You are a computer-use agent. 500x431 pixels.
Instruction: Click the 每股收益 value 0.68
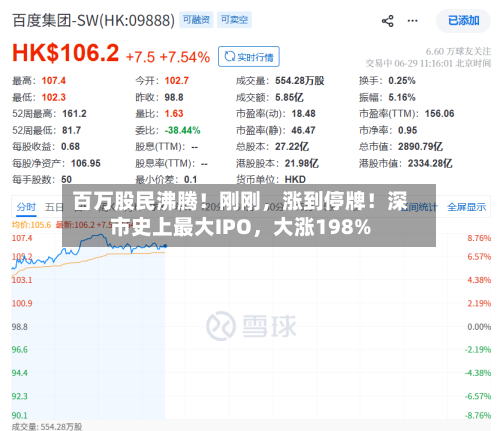coord(70,147)
